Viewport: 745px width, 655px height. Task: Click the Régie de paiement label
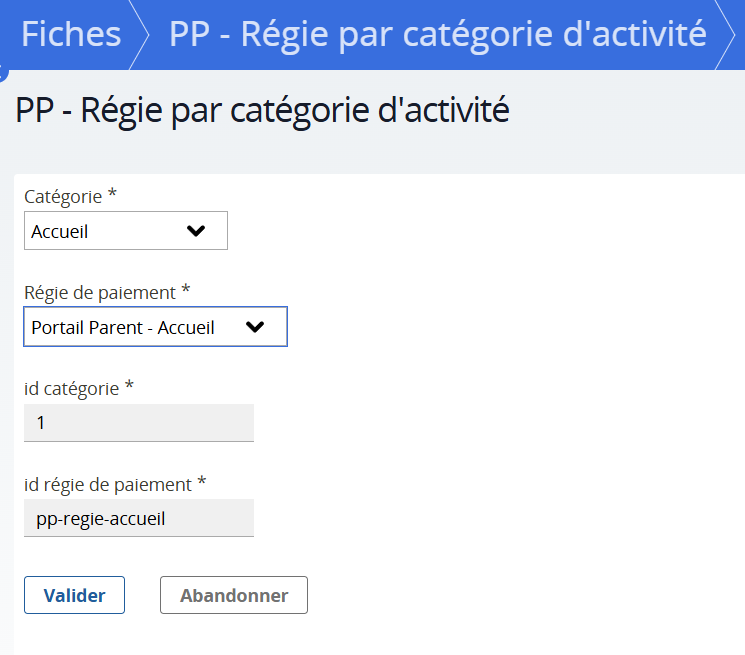coord(99,292)
